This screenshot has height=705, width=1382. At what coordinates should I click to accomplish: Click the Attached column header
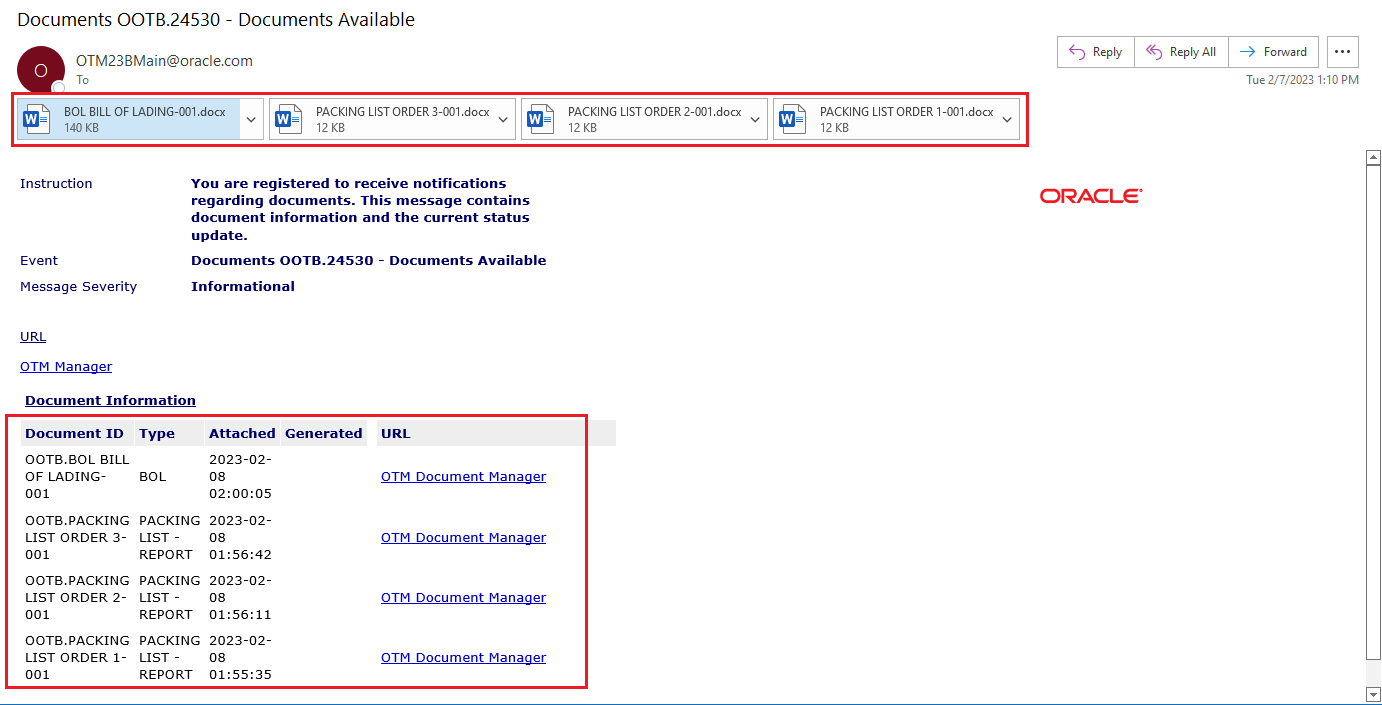(242, 434)
